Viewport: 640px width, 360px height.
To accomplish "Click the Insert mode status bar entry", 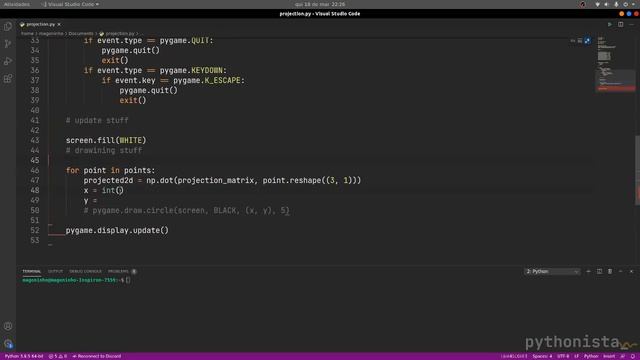I will coord(609,356).
